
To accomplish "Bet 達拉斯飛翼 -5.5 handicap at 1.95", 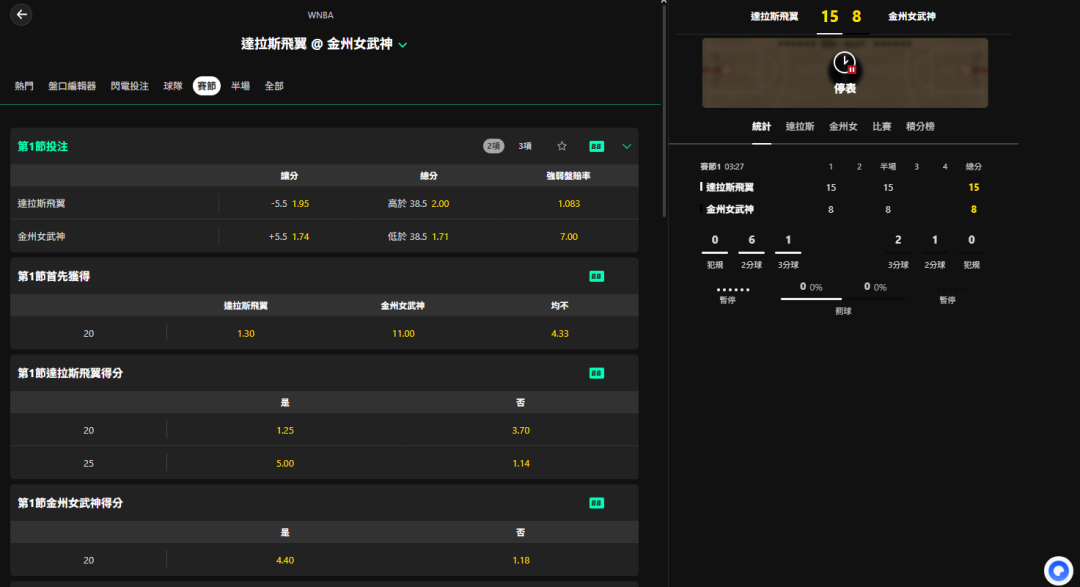I will coord(289,204).
